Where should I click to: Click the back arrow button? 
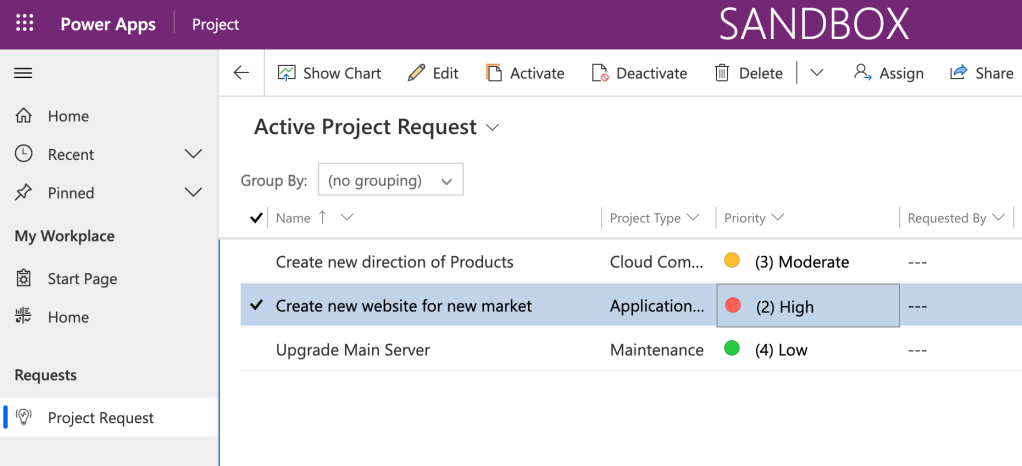[x=241, y=73]
